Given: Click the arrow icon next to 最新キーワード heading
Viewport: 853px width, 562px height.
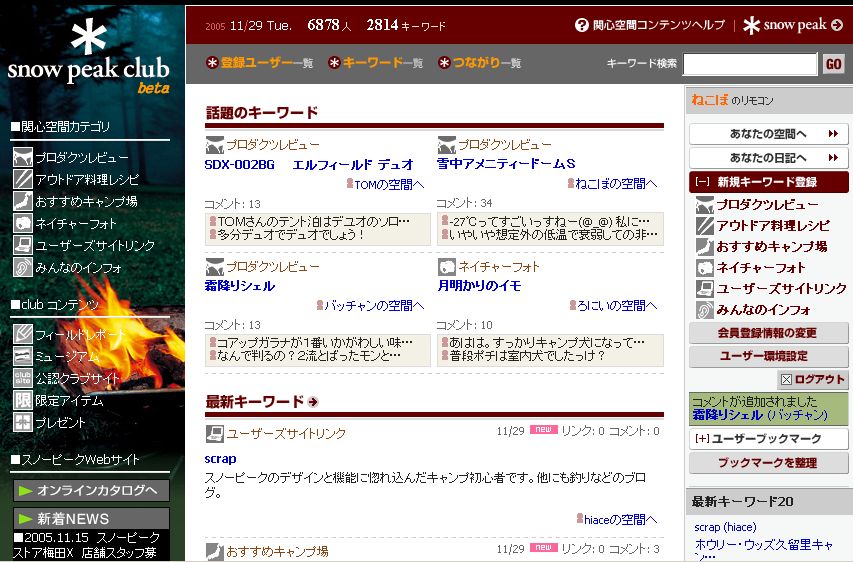Looking at the screenshot, I should [313, 402].
